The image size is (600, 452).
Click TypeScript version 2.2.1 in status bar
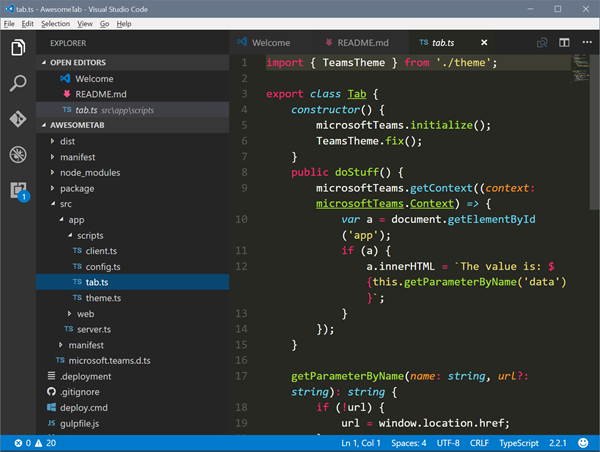coord(558,443)
